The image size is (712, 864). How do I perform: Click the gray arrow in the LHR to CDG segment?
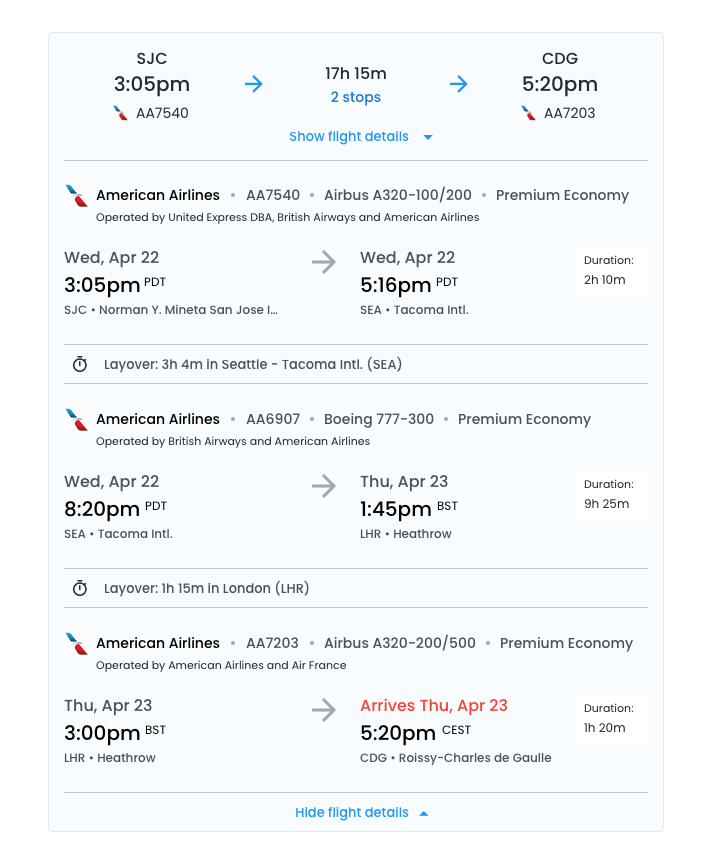pos(324,711)
